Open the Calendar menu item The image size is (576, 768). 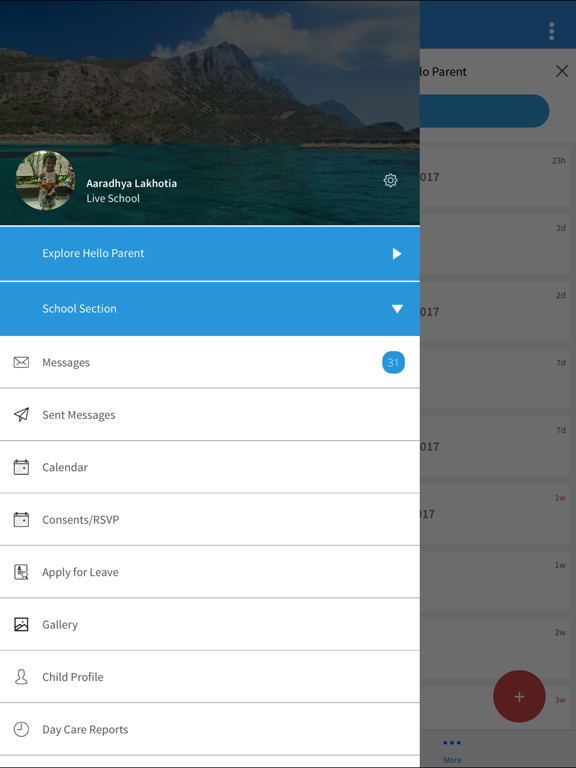point(210,467)
